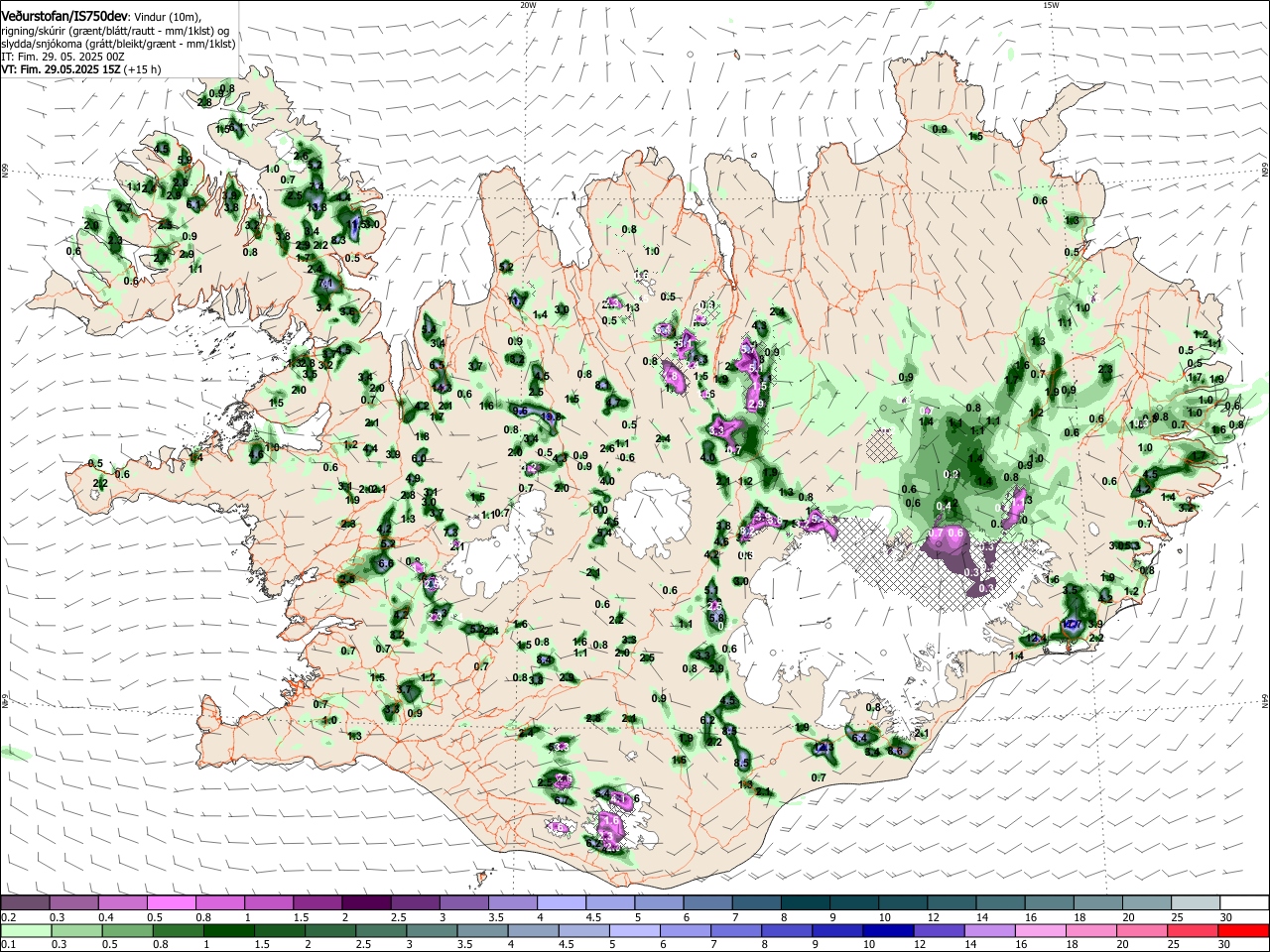Click the 20W longitude label at top

click(x=527, y=5)
